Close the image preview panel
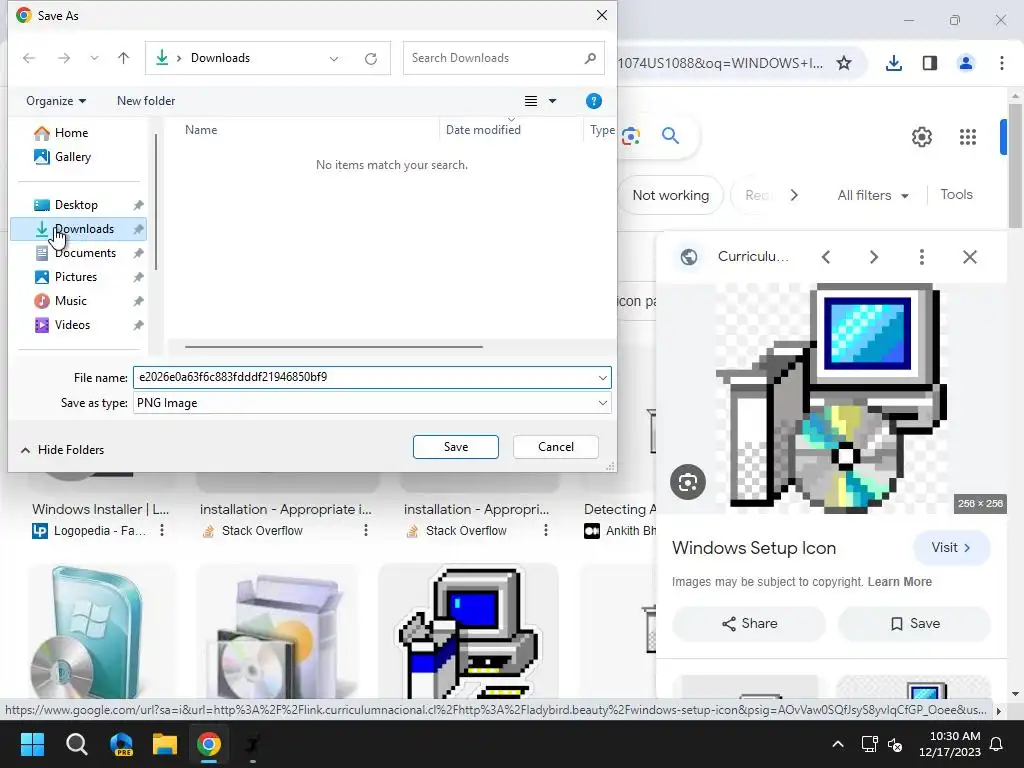The image size is (1024, 768). pyautogui.click(x=970, y=257)
